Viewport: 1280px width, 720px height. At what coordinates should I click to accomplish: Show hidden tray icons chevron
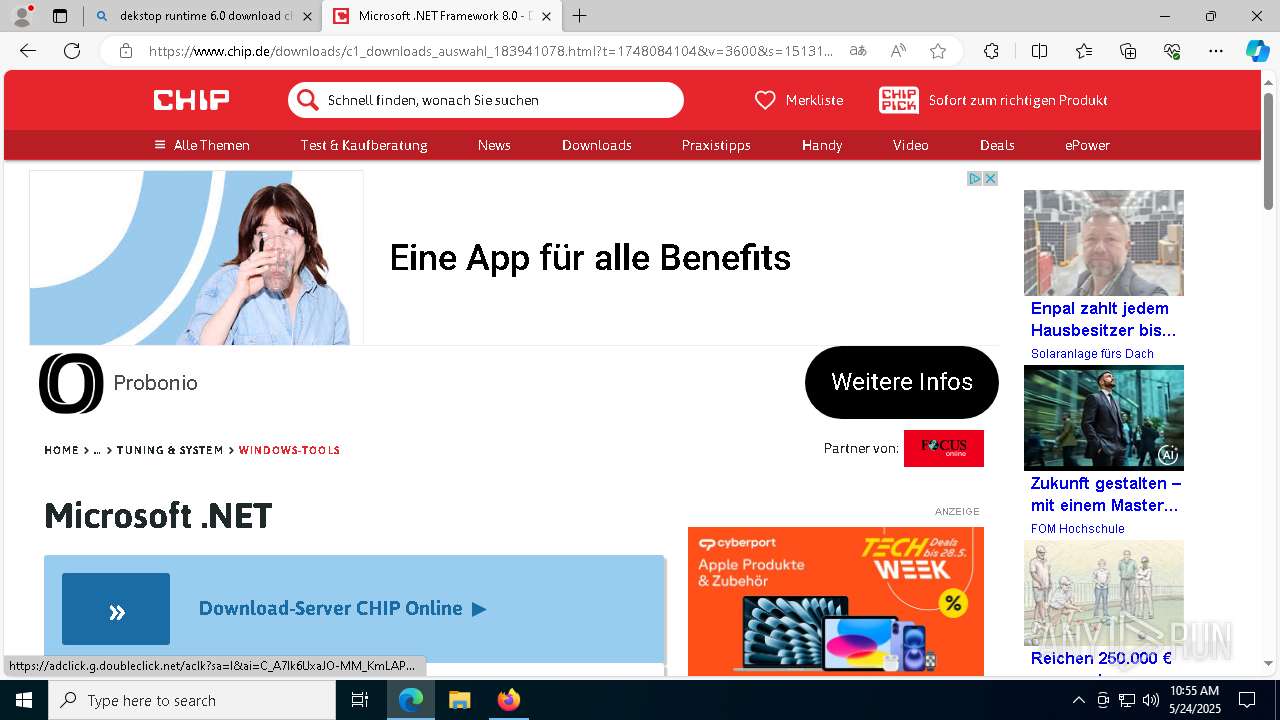pos(1078,700)
